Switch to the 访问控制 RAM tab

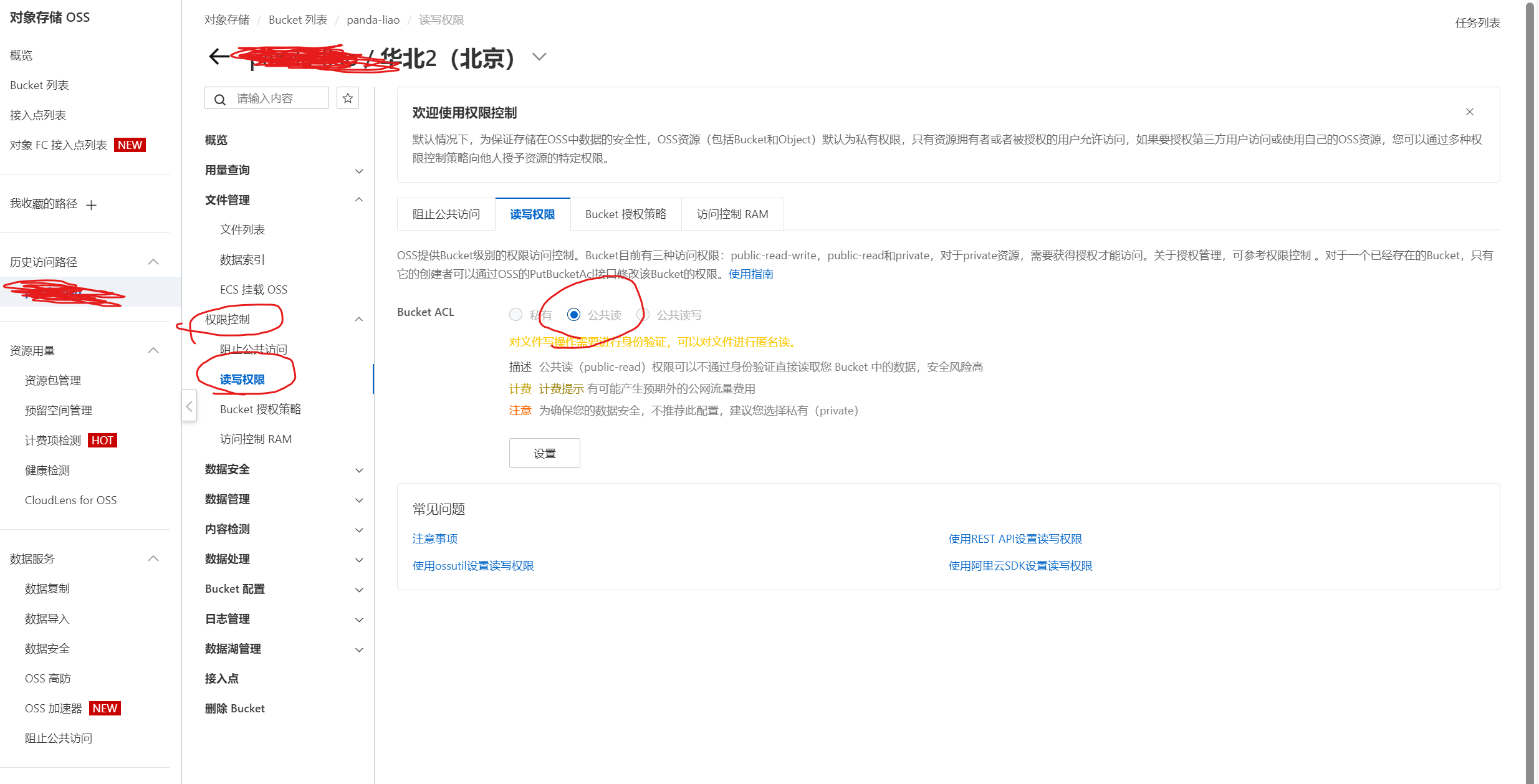coord(732,214)
